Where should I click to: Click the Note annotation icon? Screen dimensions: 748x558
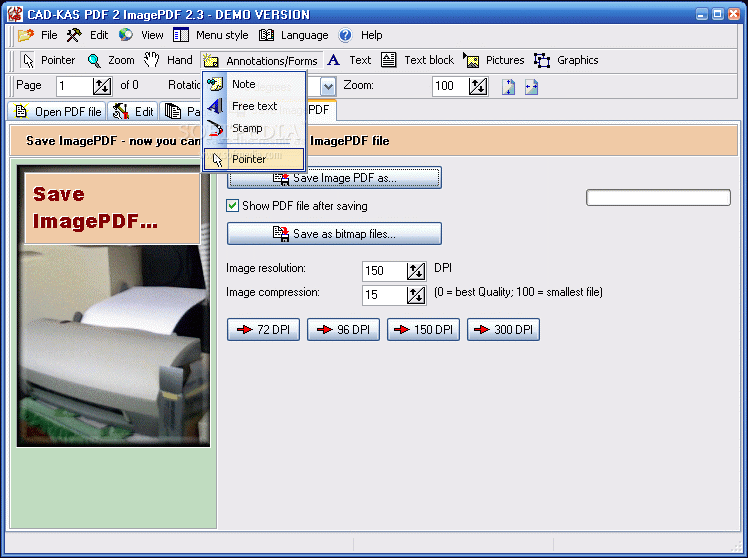click(215, 84)
